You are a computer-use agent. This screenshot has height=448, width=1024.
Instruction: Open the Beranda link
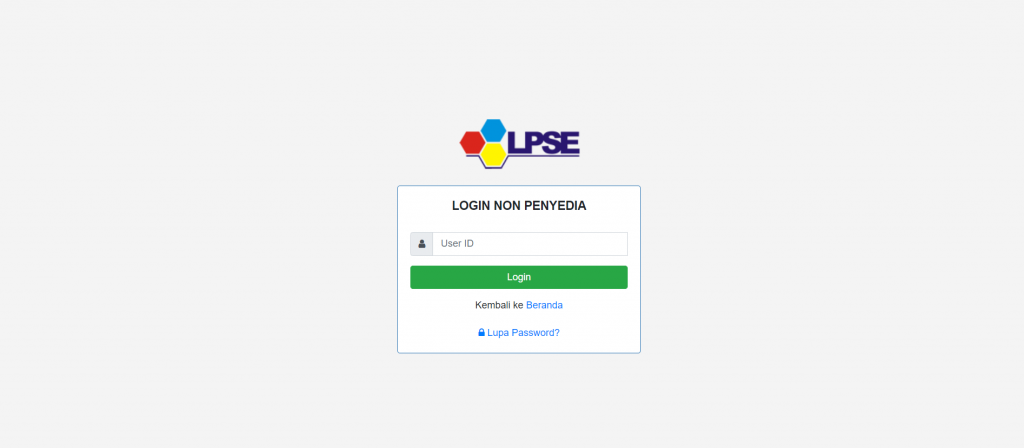544,305
